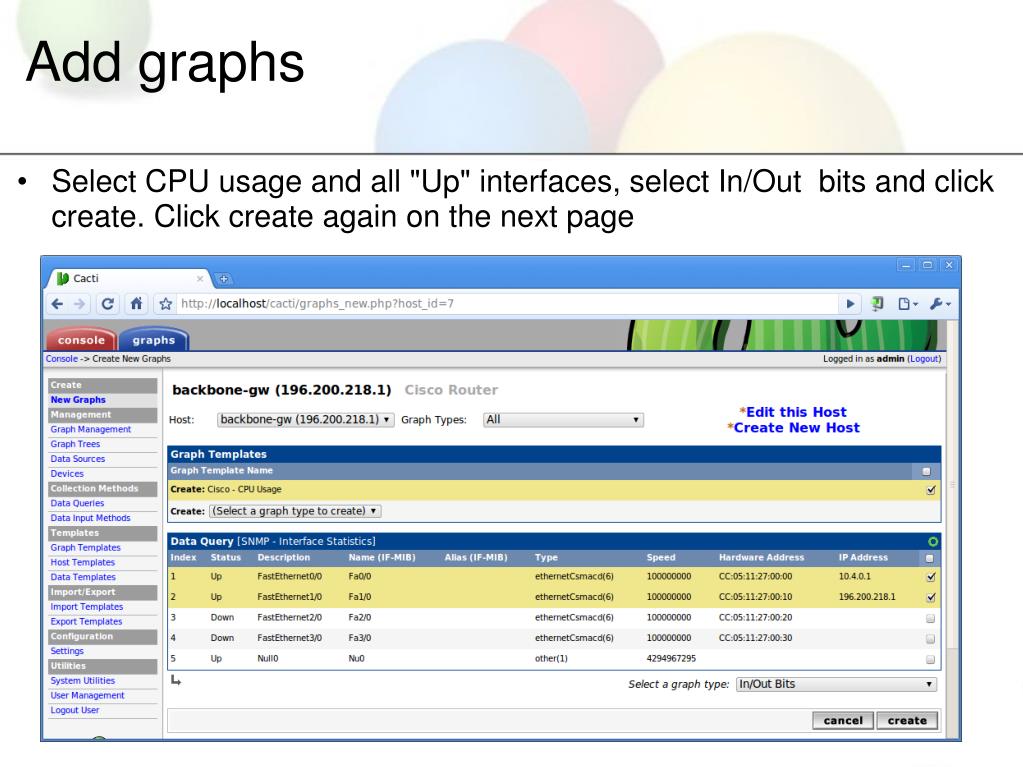
Task: Open the wrench settings menu
Action: 939,304
